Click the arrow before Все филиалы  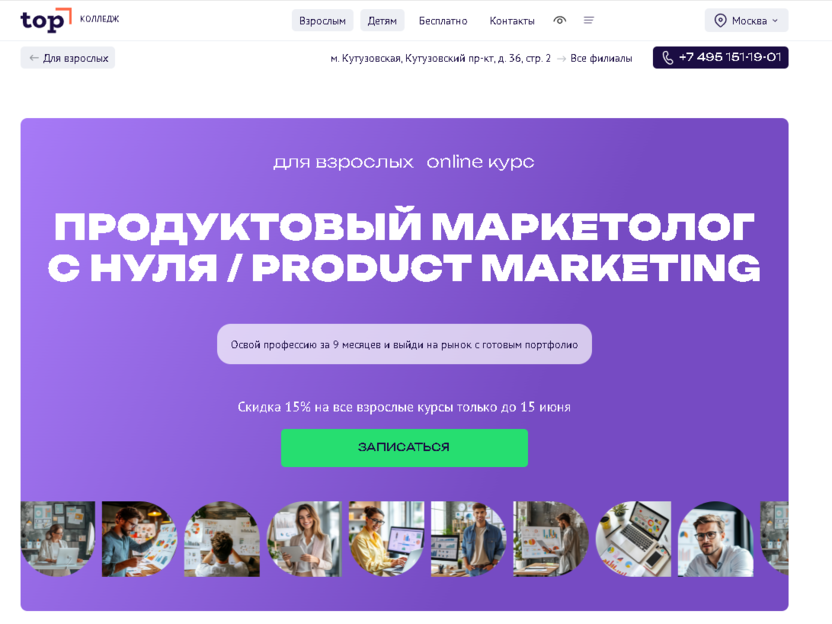point(561,58)
